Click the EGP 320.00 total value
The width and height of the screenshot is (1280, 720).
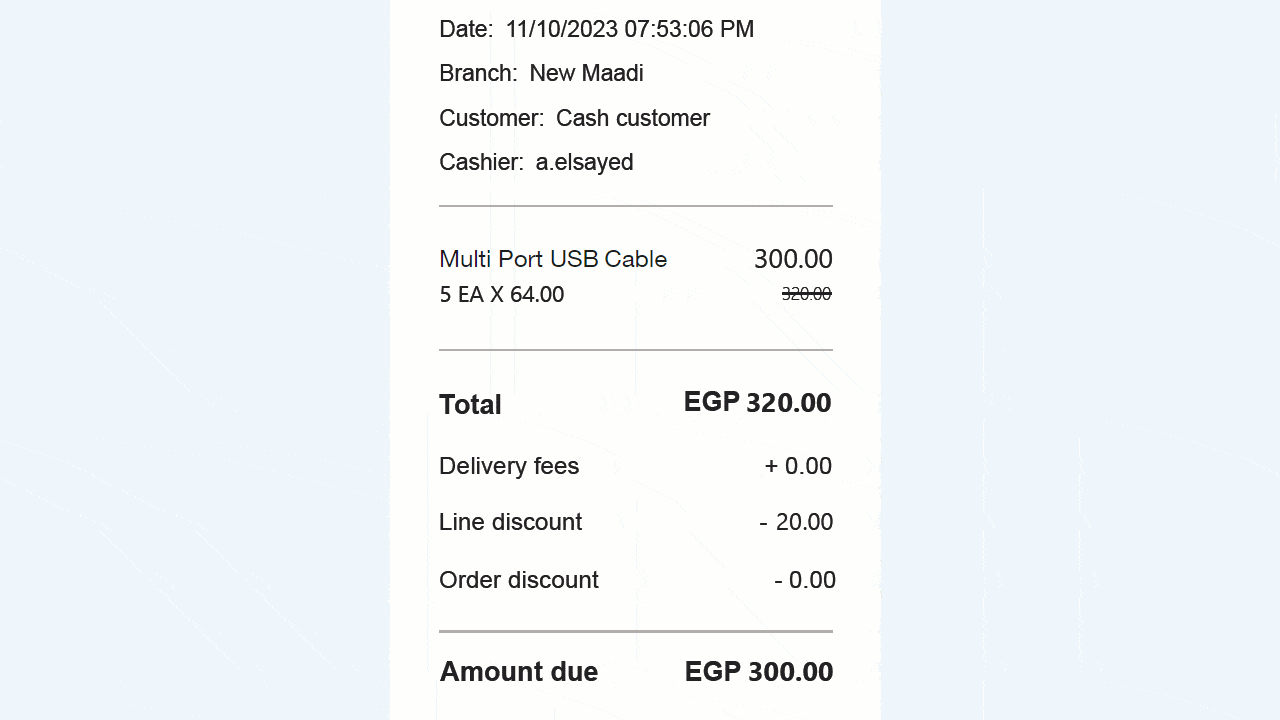pyautogui.click(x=757, y=403)
